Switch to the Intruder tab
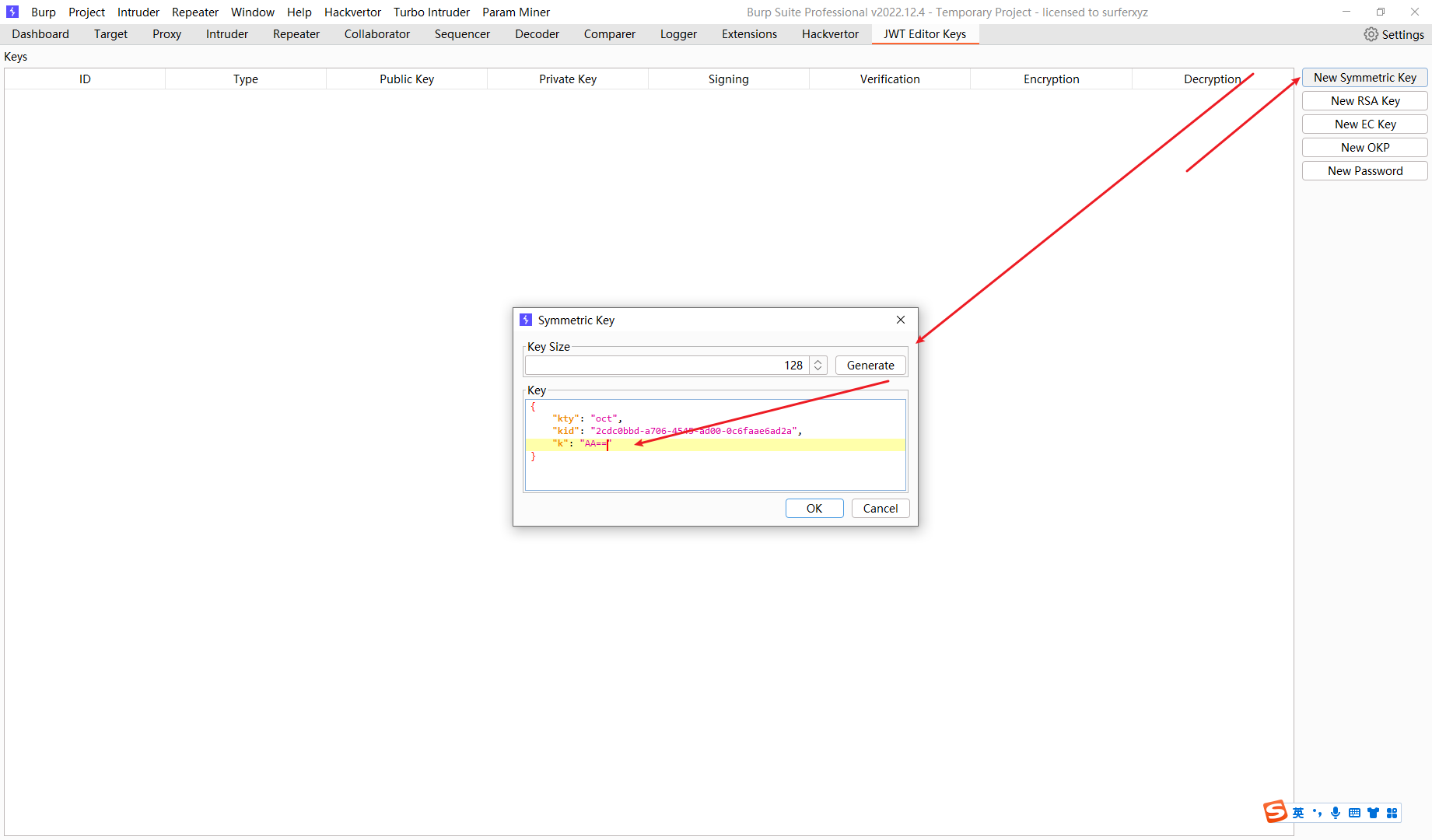The image size is (1432, 840). click(x=227, y=34)
